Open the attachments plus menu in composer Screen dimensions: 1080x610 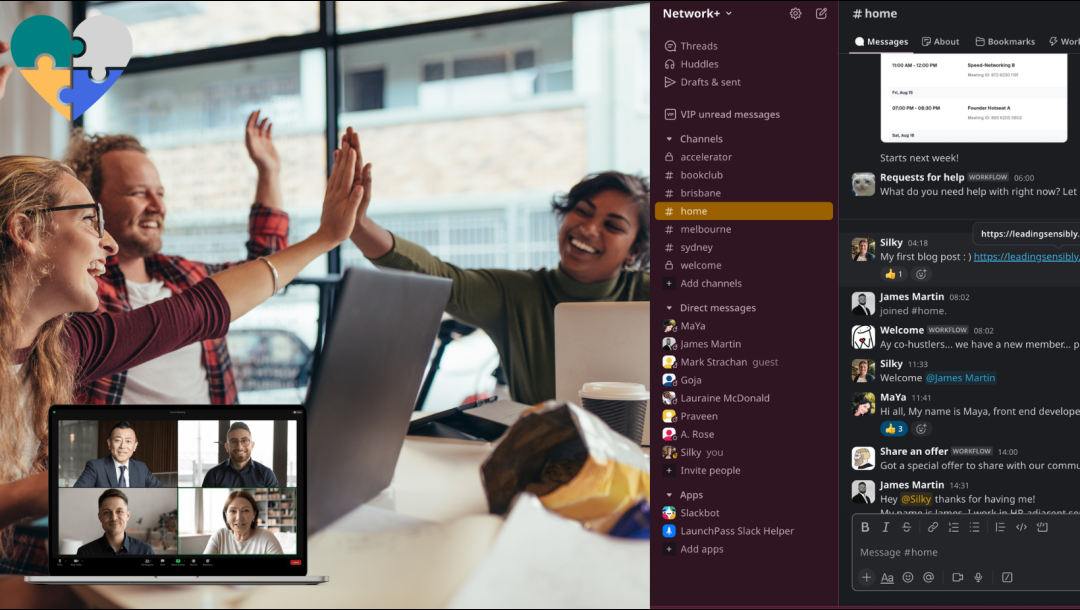[866, 578]
